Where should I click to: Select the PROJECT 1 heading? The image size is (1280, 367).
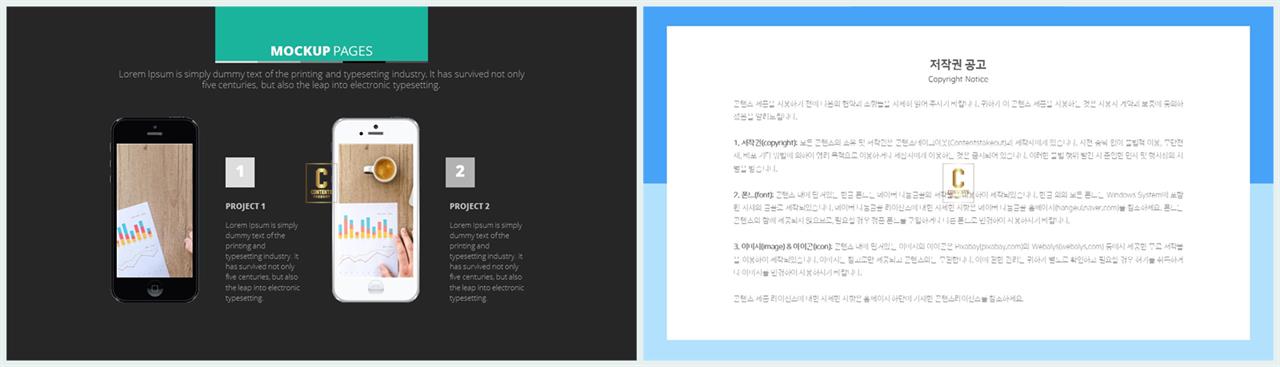pos(246,206)
